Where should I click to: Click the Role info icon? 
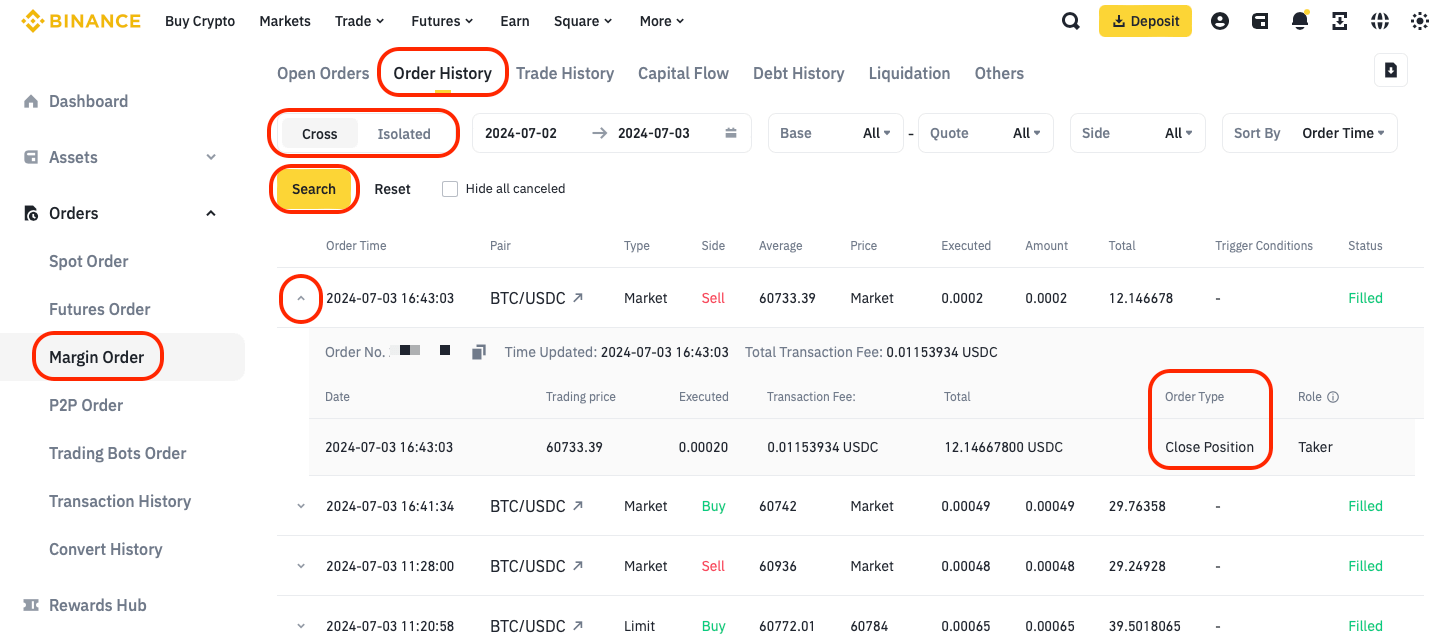coord(1333,397)
